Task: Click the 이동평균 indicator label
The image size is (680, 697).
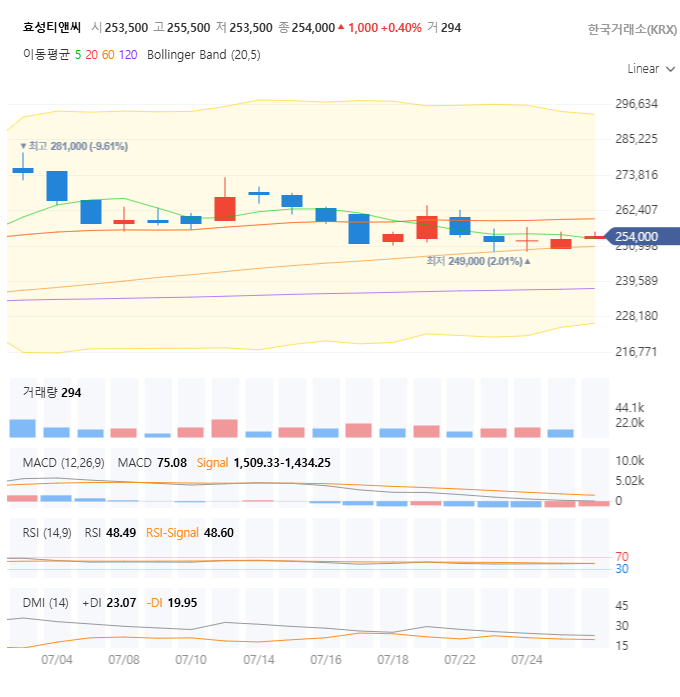Action: click(x=46, y=55)
